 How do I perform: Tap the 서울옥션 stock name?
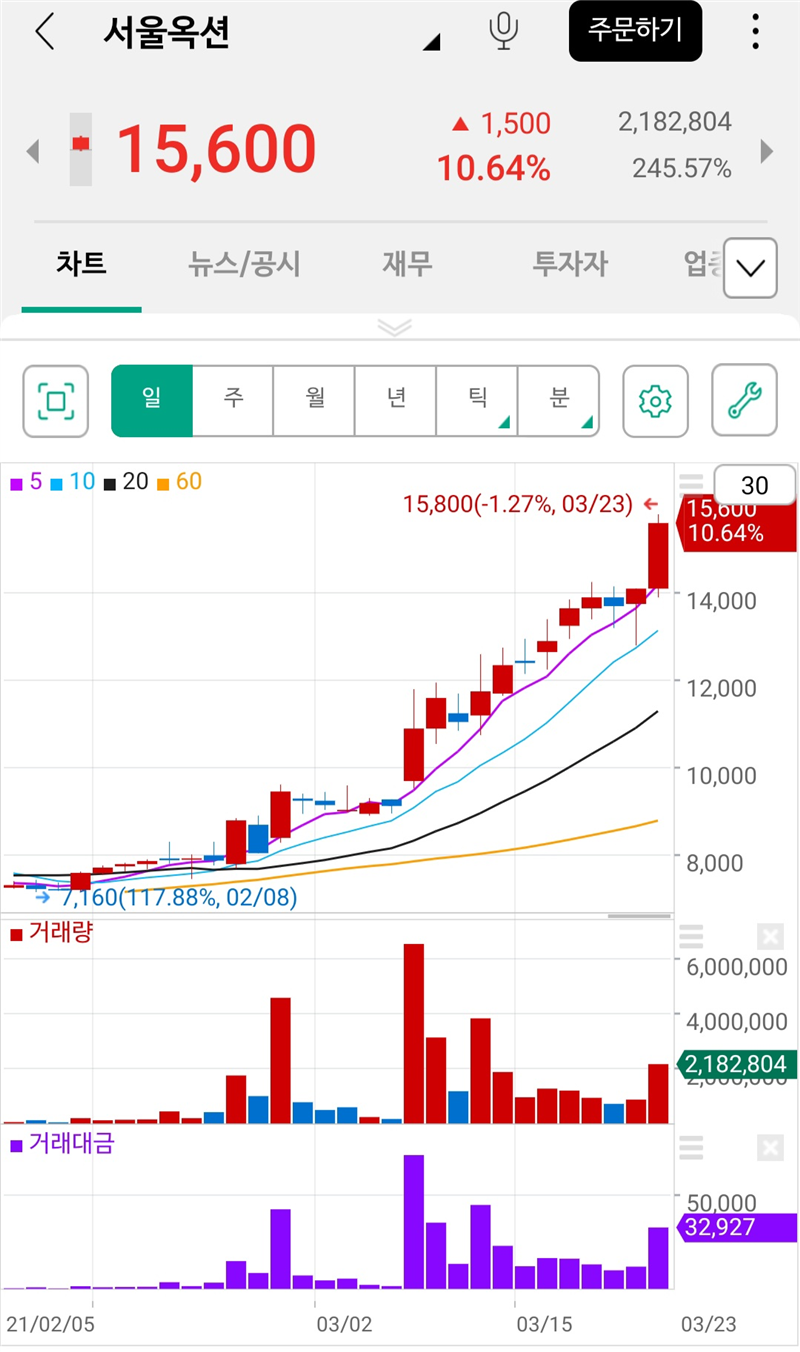tap(166, 32)
